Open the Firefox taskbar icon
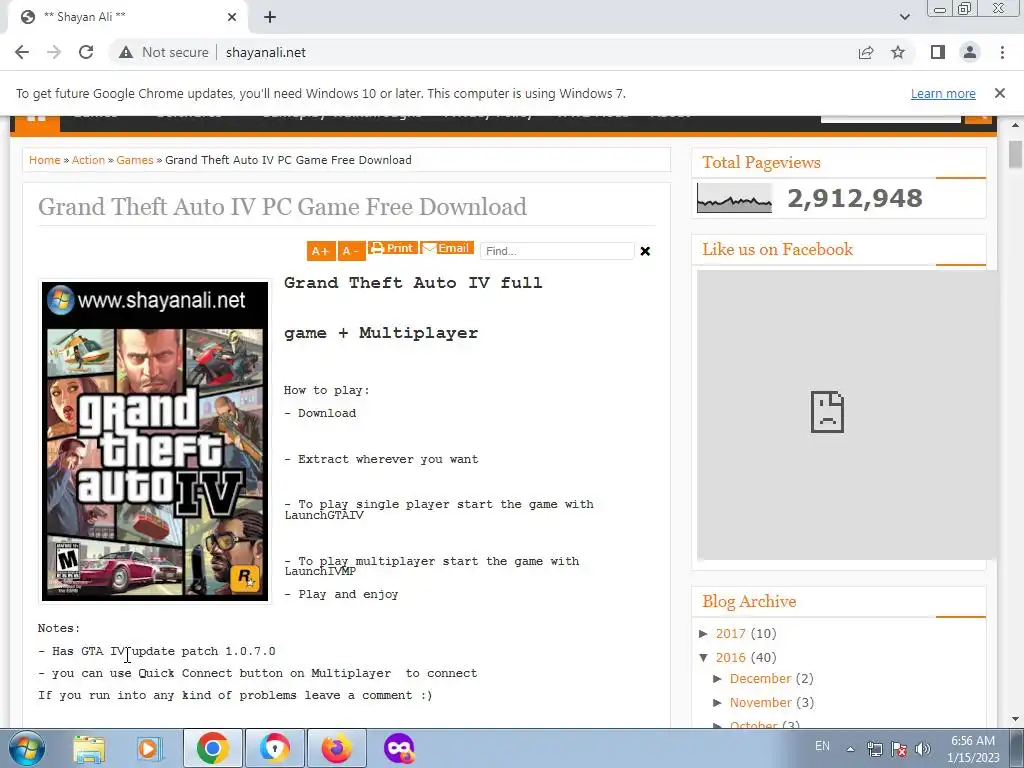Image resolution: width=1024 pixels, height=768 pixels. (337, 748)
